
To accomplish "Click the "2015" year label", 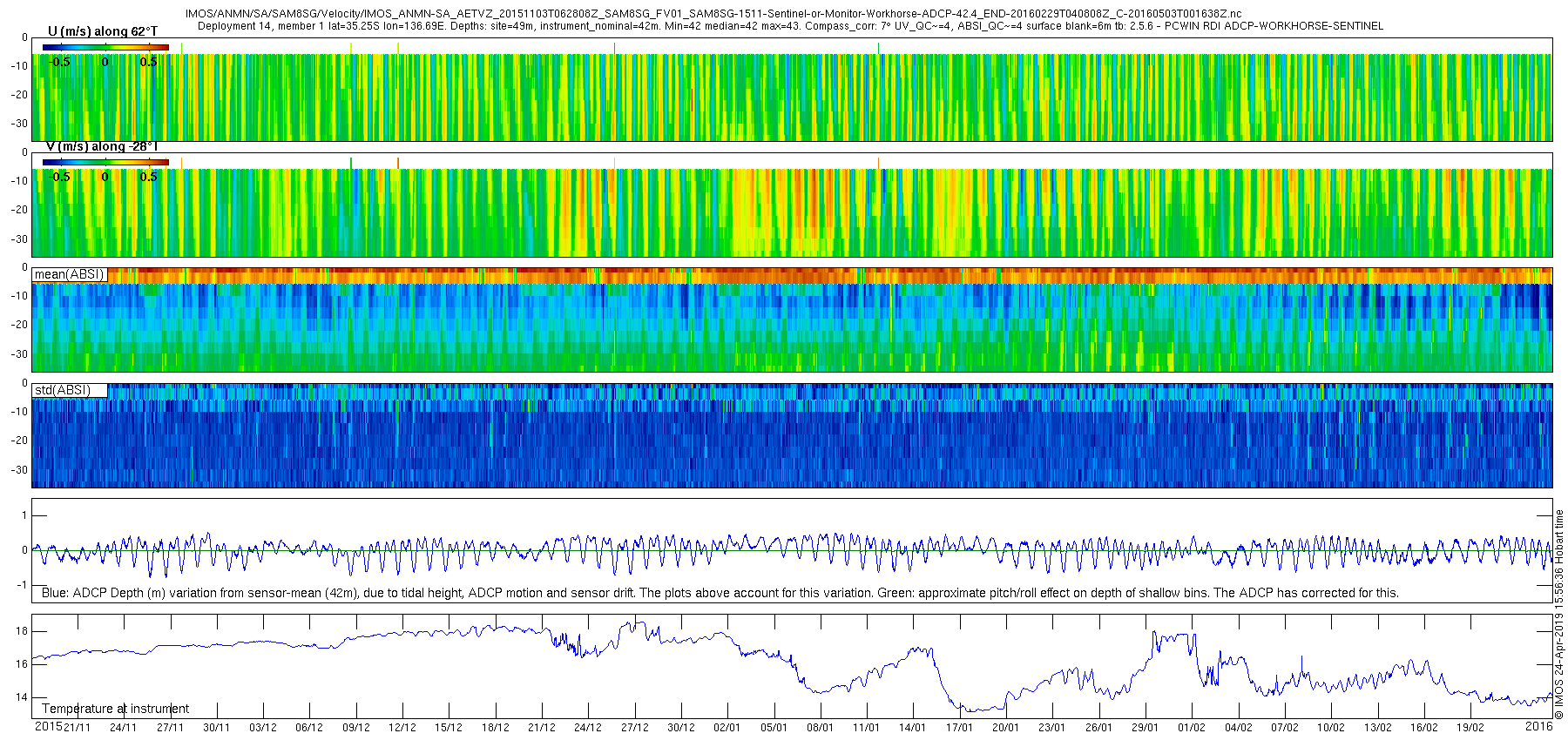I will (x=48, y=726).
